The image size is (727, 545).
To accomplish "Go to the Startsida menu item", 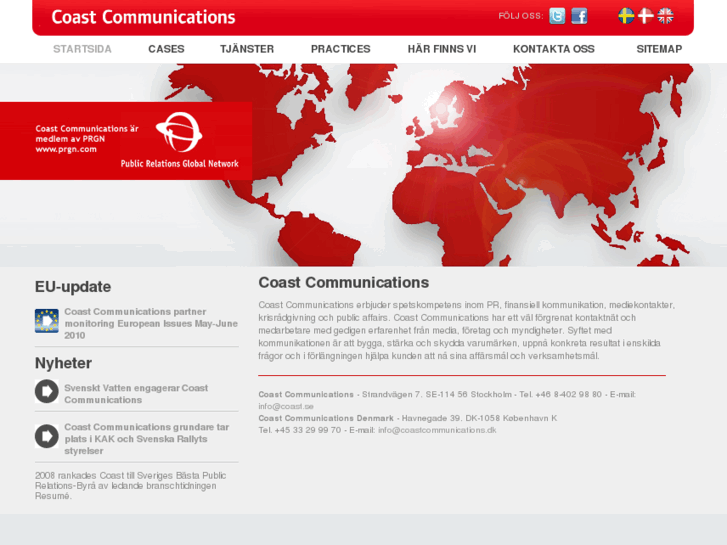I will coord(83,49).
